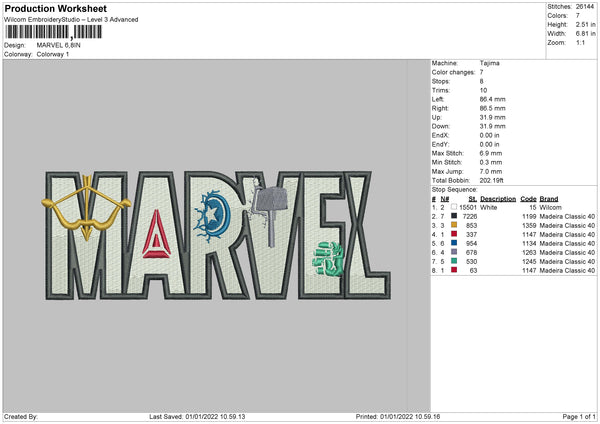Image resolution: width=600 pixels, height=424 pixels.
Task: Click the green fist emblem
Action: click(328, 259)
